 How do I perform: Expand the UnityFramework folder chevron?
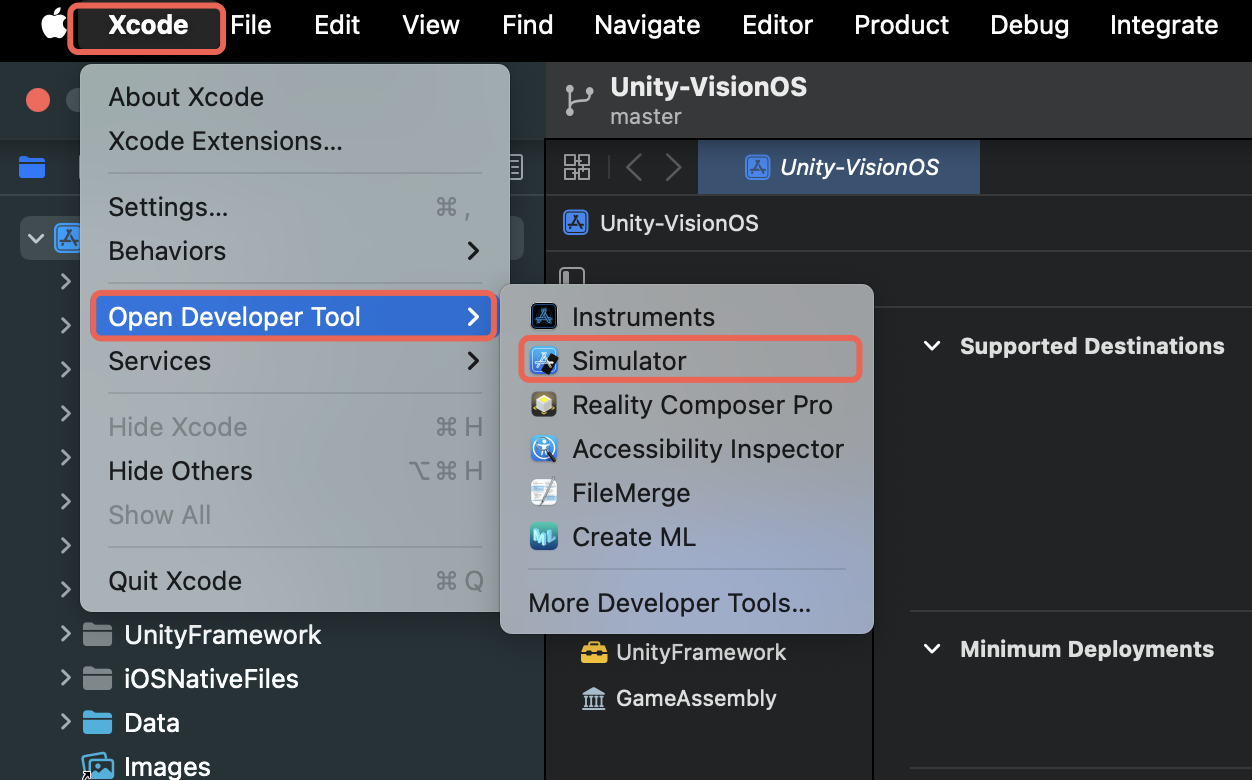(65, 634)
